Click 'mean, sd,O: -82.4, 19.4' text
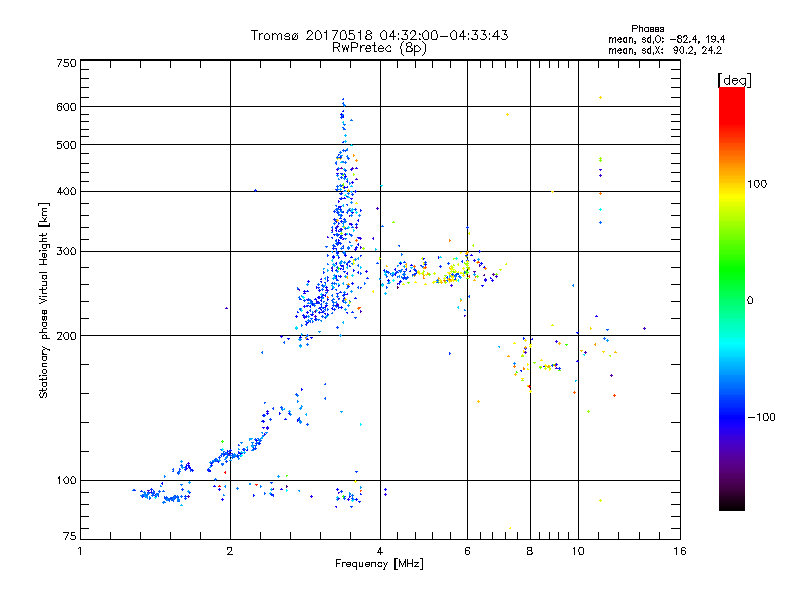This screenshot has width=800, height=600. (x=666, y=40)
